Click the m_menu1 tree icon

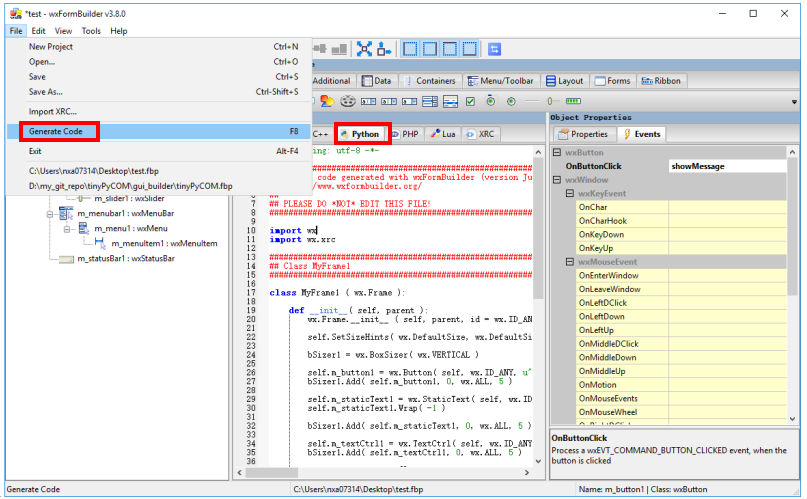point(84,228)
